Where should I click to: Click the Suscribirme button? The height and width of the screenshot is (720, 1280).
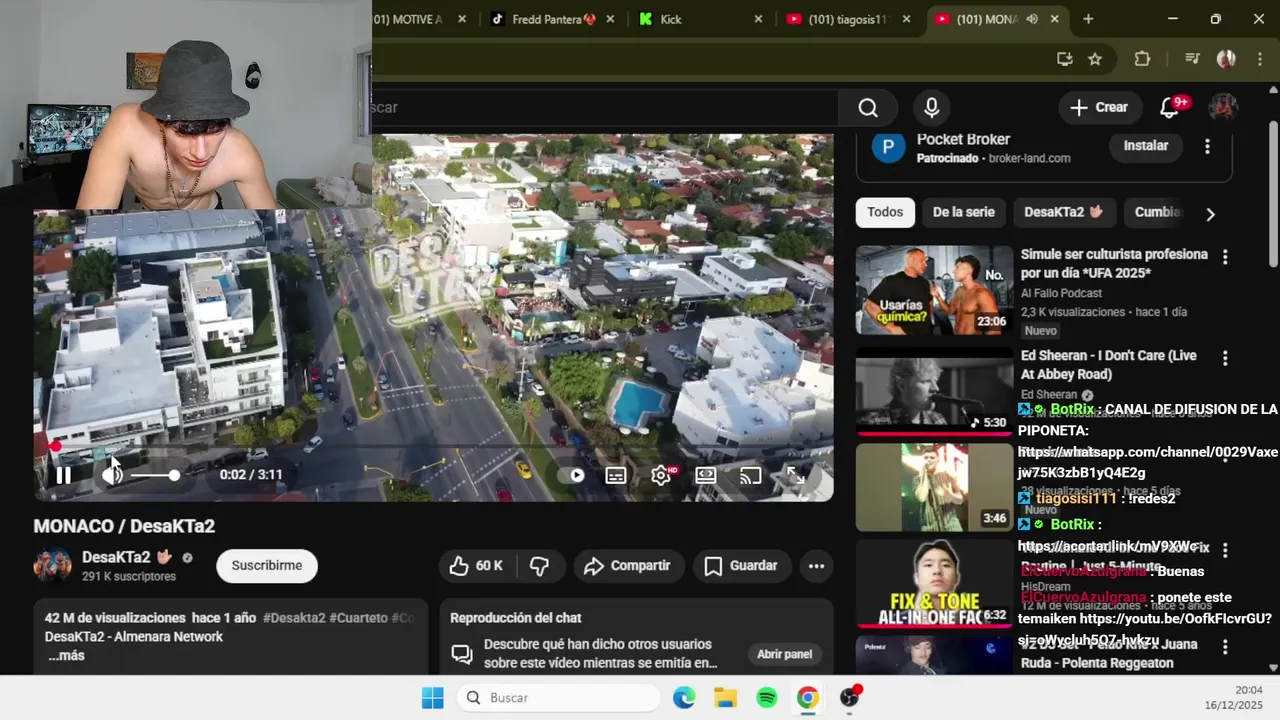tap(267, 566)
